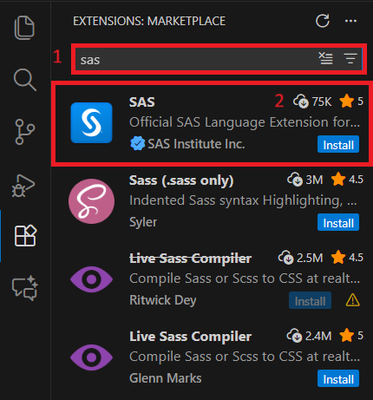Click the verified publisher badge for SAS Institute

tap(137, 144)
